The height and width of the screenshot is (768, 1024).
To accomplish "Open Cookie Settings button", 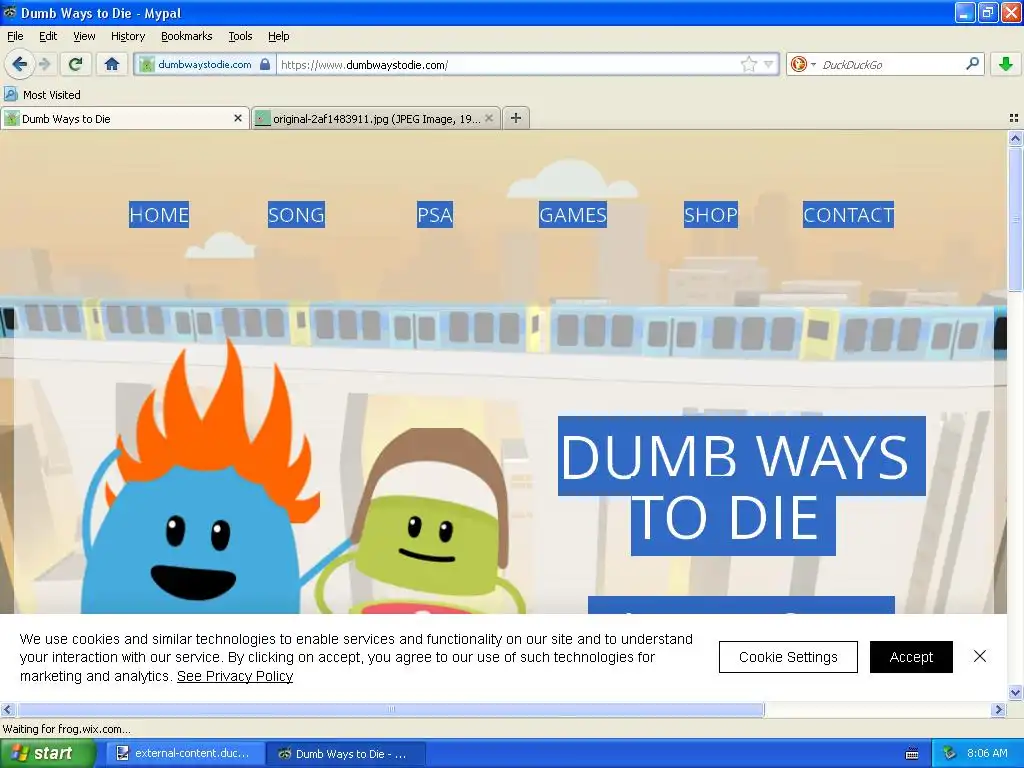I will coord(788,657).
